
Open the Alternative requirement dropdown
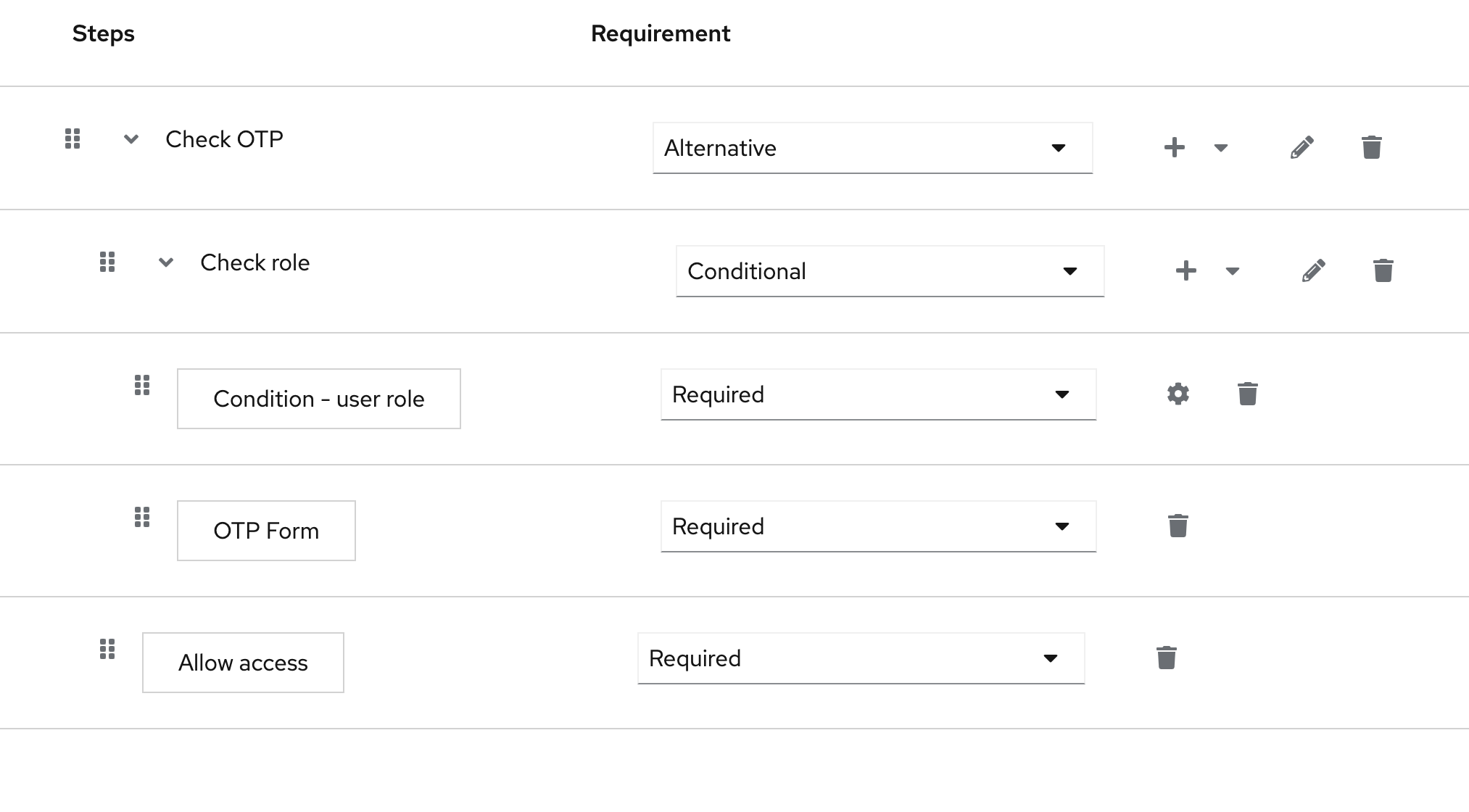(x=872, y=148)
